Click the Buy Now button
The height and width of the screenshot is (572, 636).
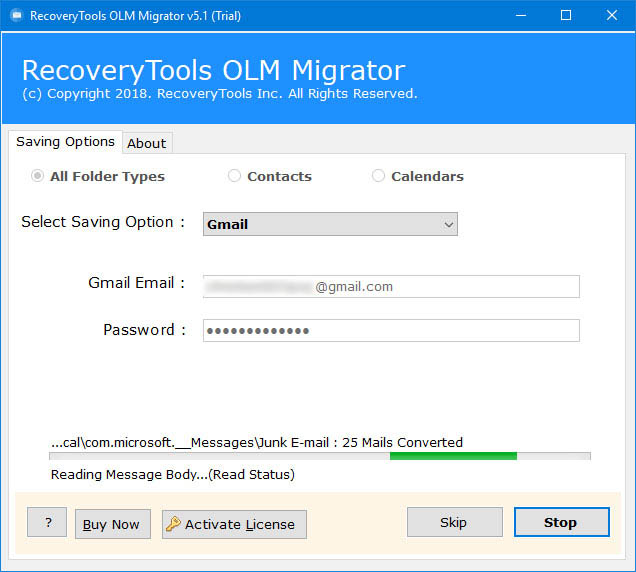click(113, 524)
